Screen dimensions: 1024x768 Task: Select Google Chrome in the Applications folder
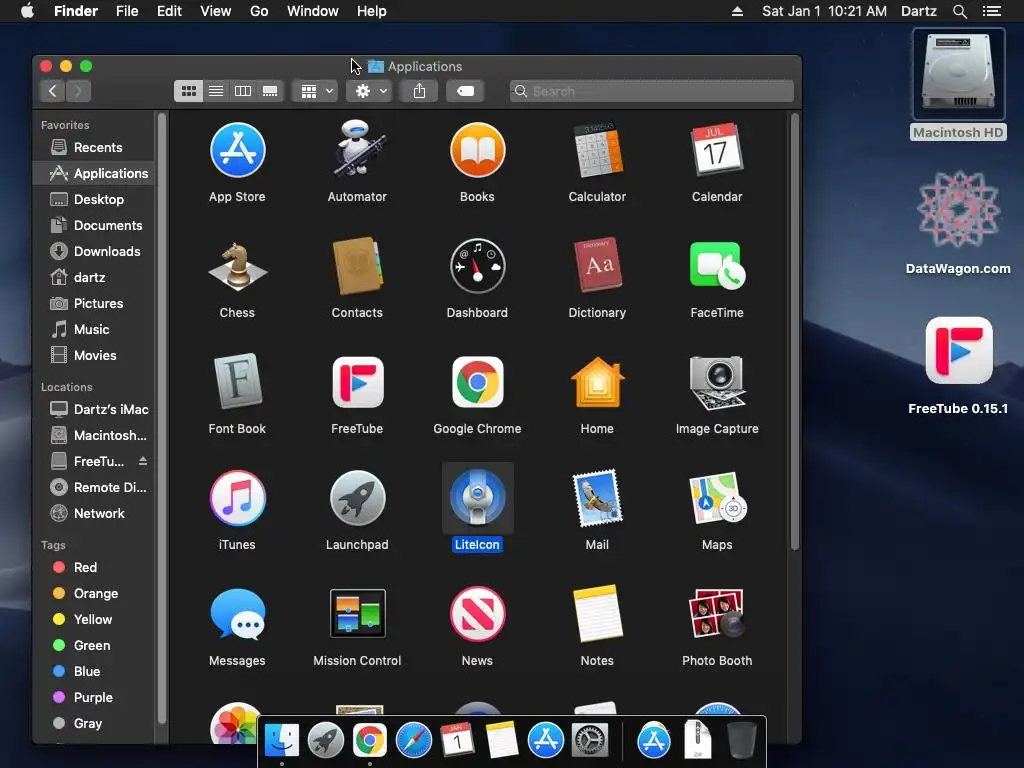point(477,382)
